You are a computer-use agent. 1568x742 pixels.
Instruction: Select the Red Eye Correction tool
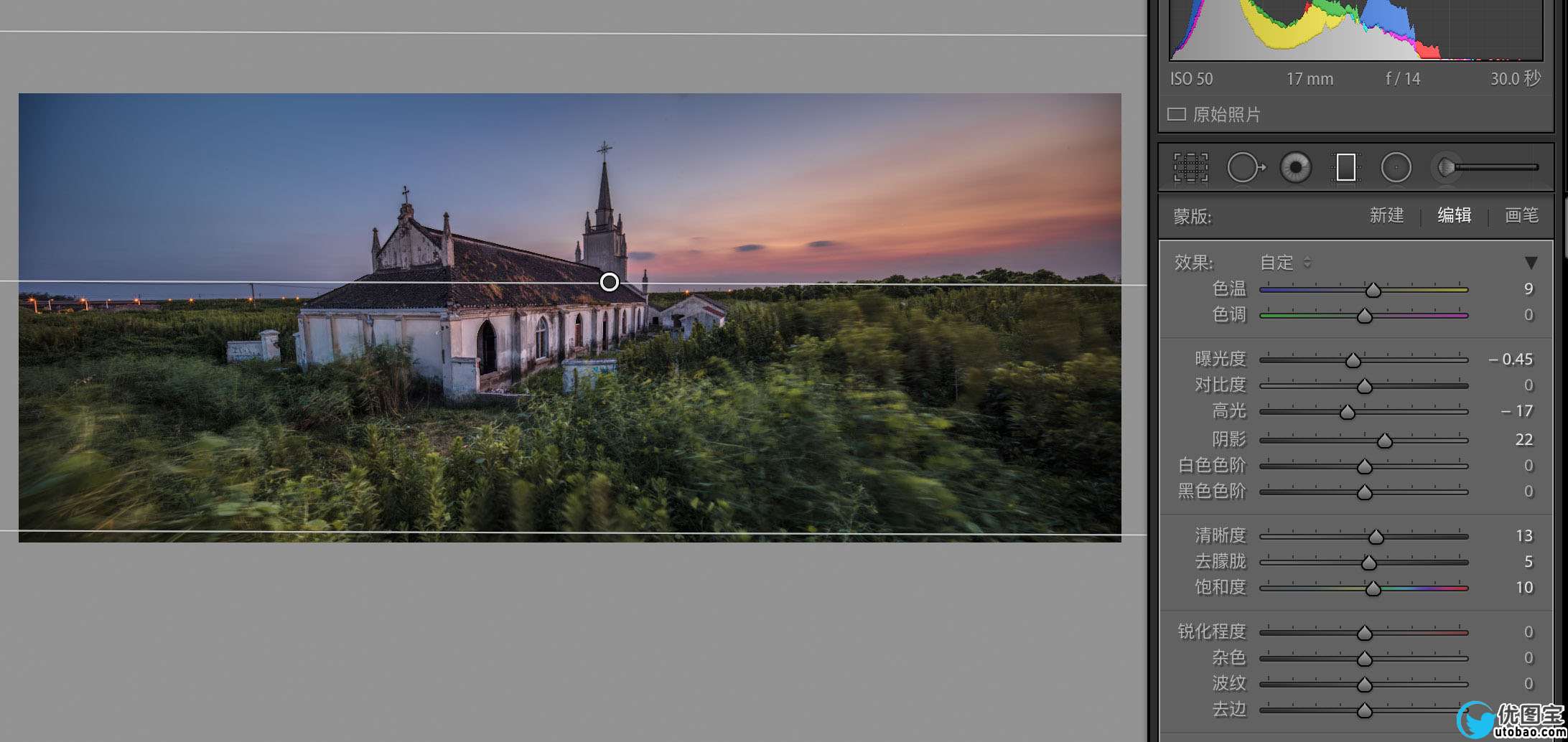(x=1295, y=167)
